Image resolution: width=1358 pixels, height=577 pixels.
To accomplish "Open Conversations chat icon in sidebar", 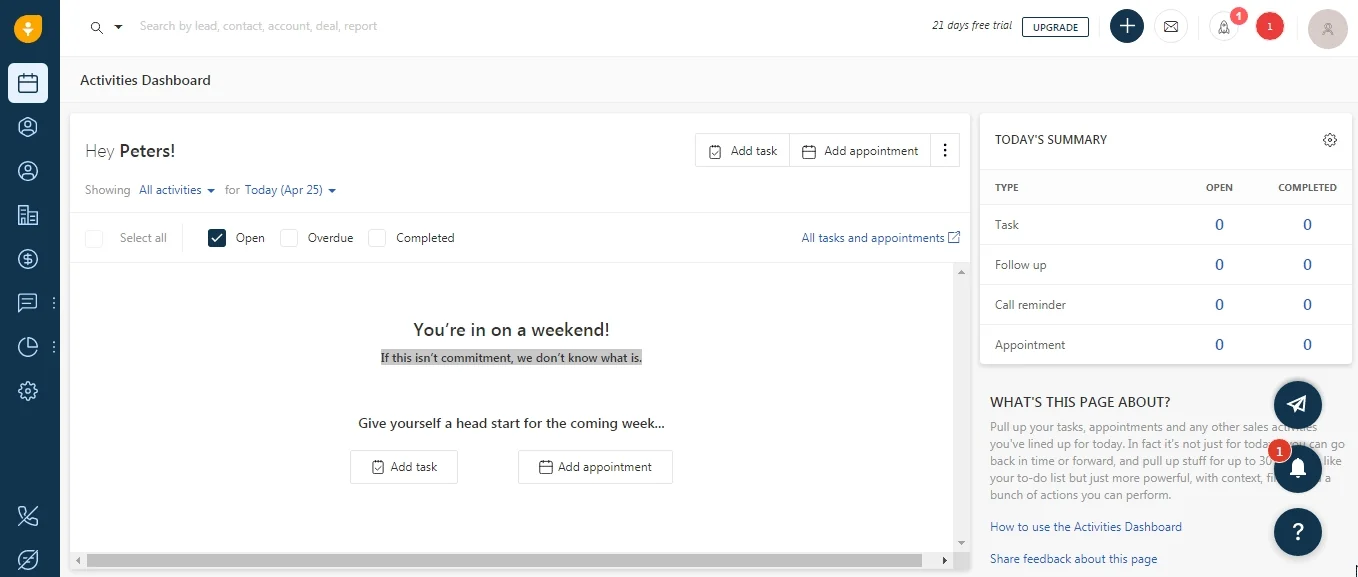I will click(28, 303).
